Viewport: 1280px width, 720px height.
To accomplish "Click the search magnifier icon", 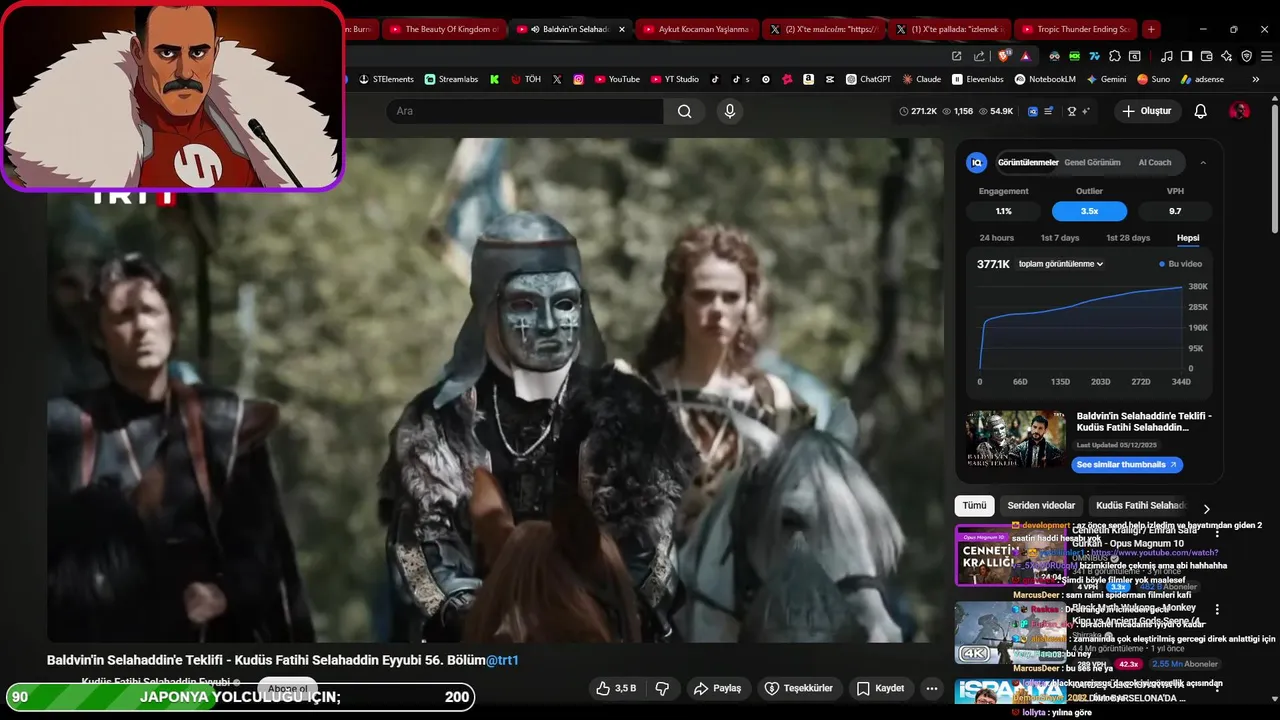I will [684, 111].
